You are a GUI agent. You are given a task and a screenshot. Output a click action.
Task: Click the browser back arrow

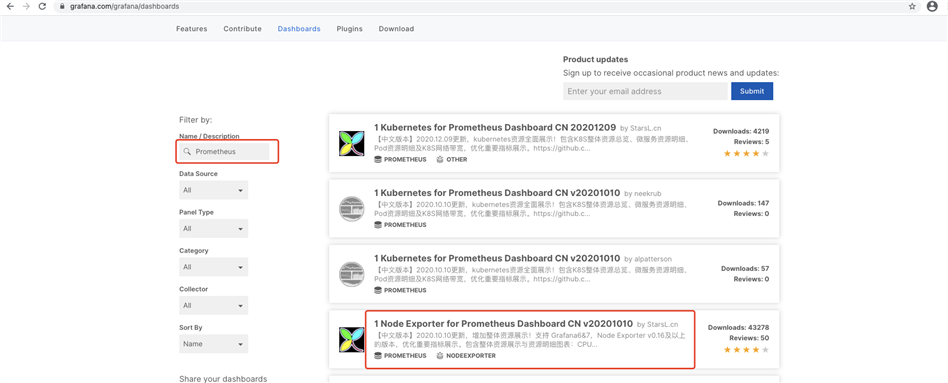pos(10,6)
